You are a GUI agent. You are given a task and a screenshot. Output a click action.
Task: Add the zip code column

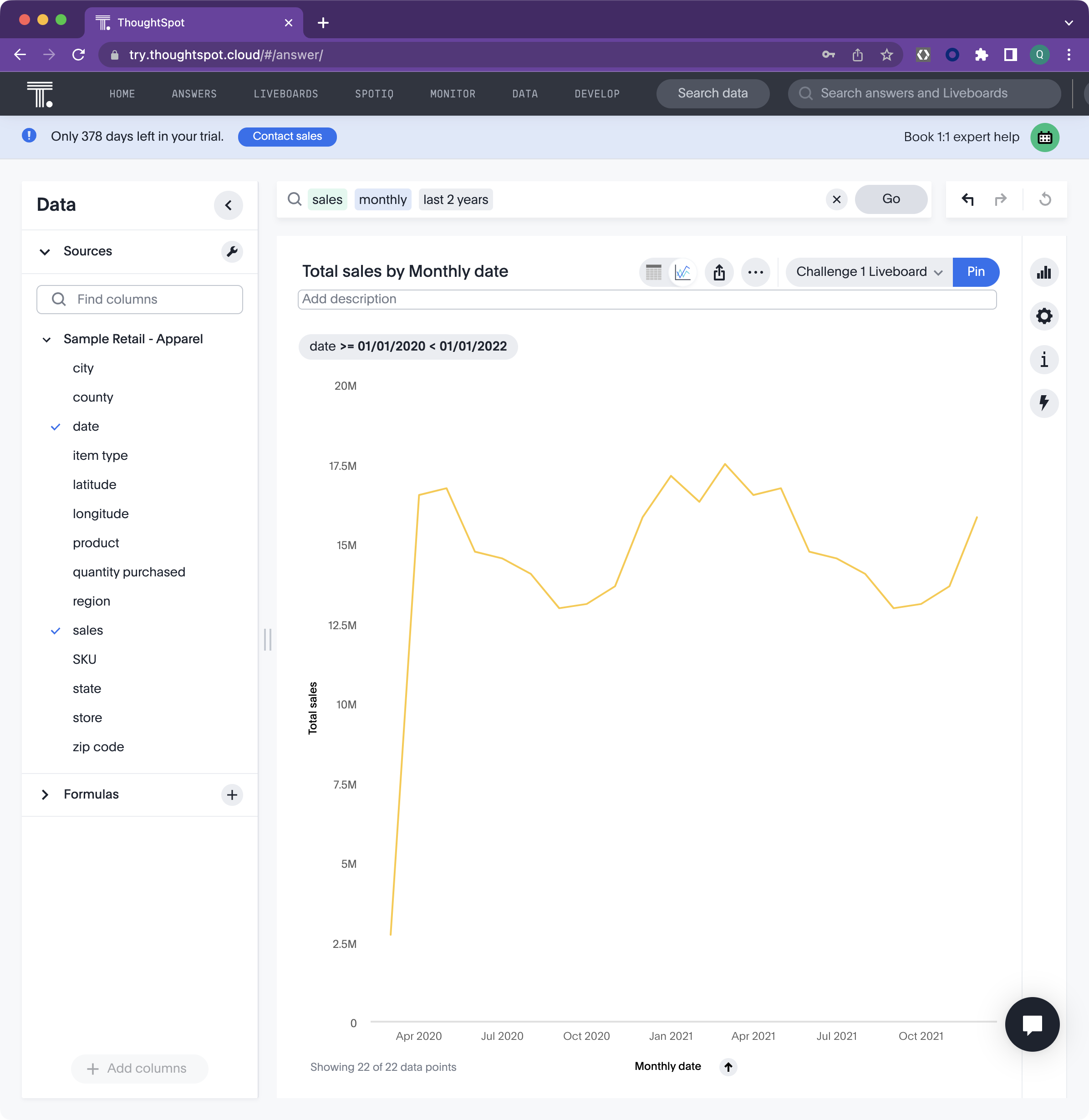(x=98, y=747)
